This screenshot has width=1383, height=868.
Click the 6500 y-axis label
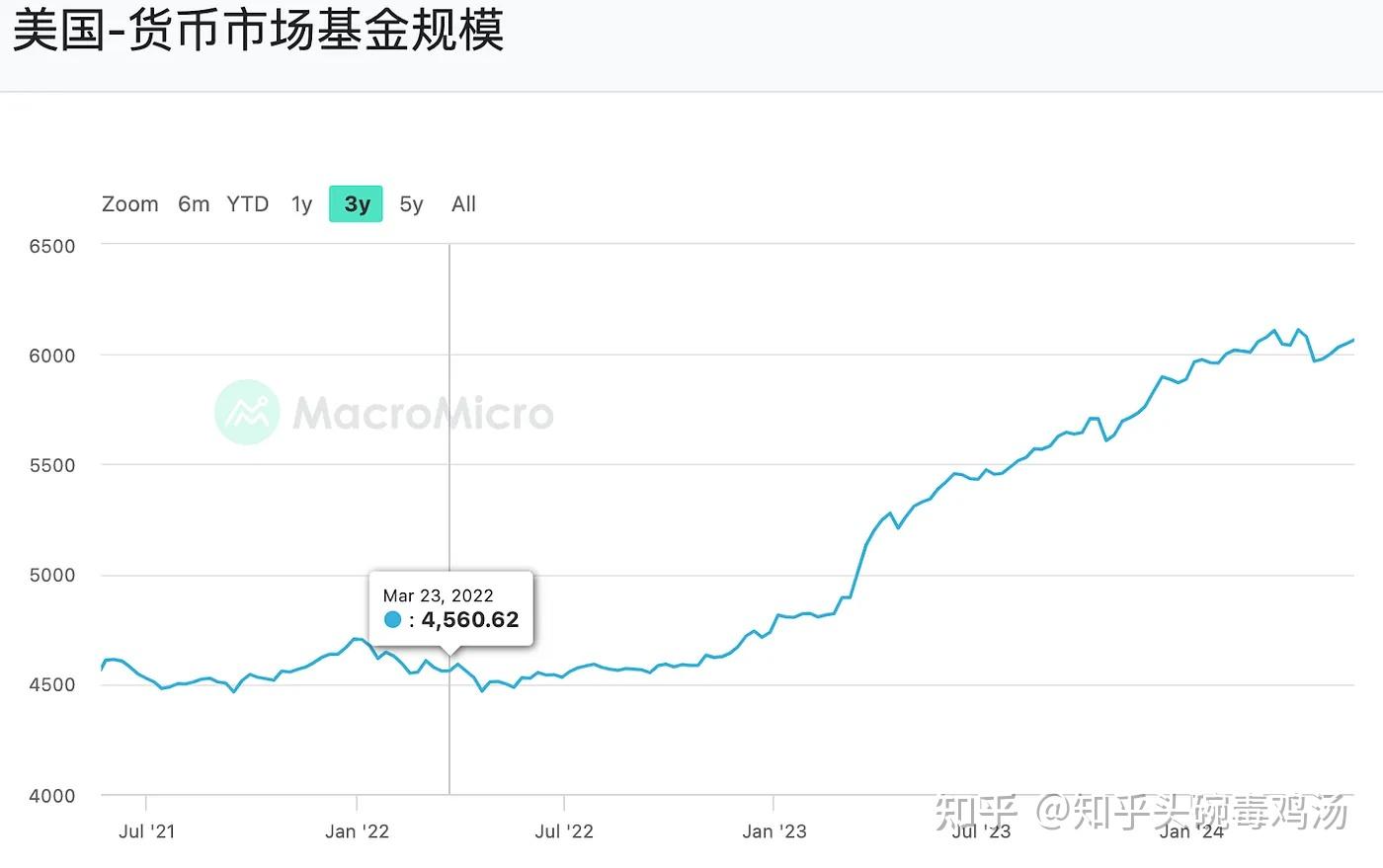[52, 246]
